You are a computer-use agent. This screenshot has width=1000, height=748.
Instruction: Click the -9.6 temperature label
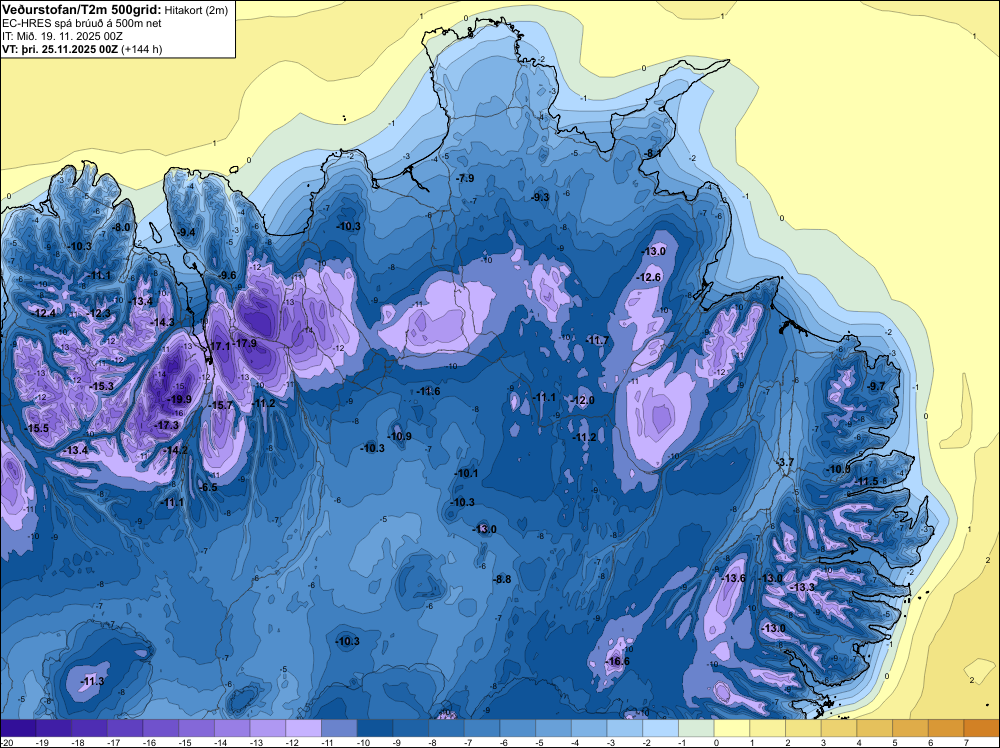pyautogui.click(x=227, y=275)
